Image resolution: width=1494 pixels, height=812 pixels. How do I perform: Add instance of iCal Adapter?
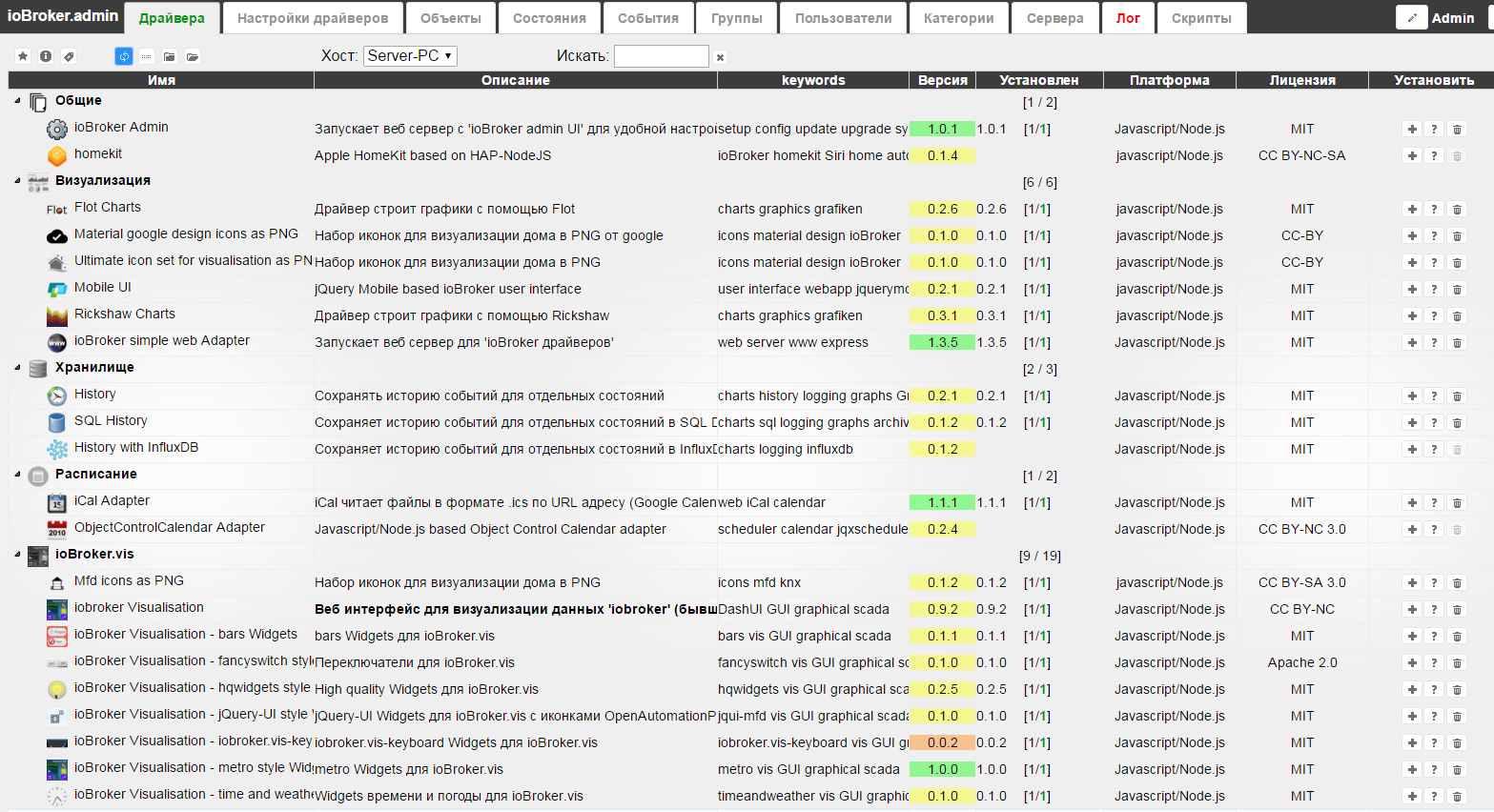[x=1412, y=502]
